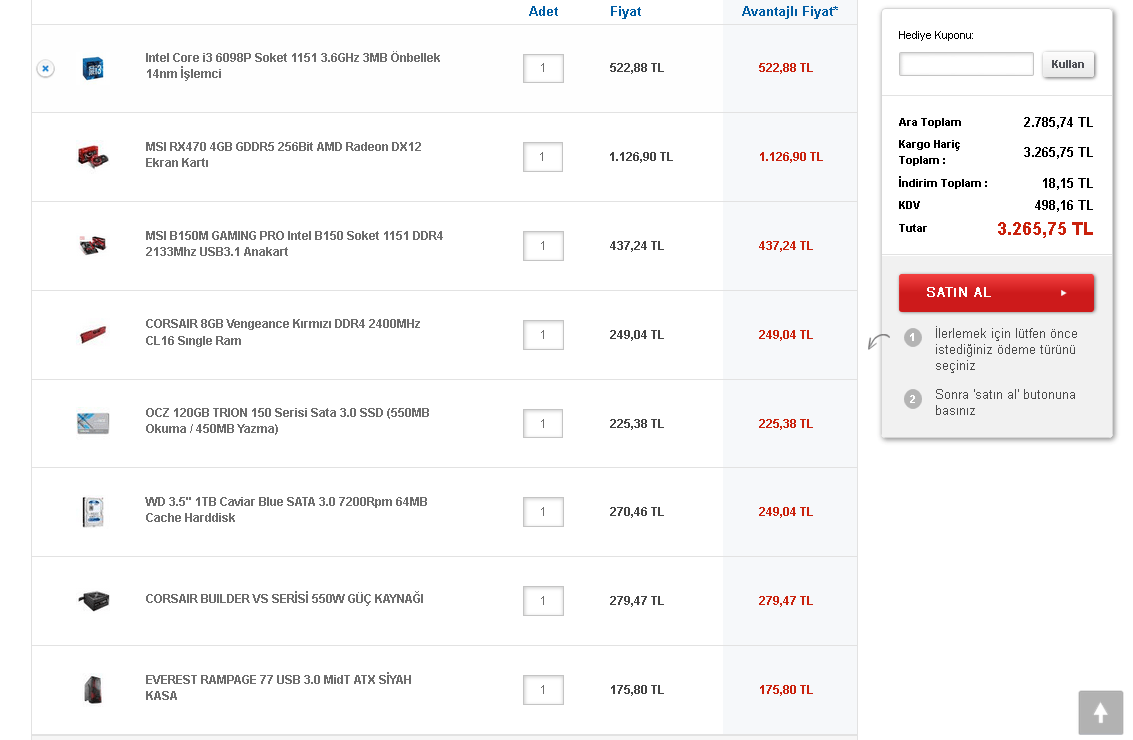
Task: Click the Avantajlı Fiyat column header
Action: point(790,12)
